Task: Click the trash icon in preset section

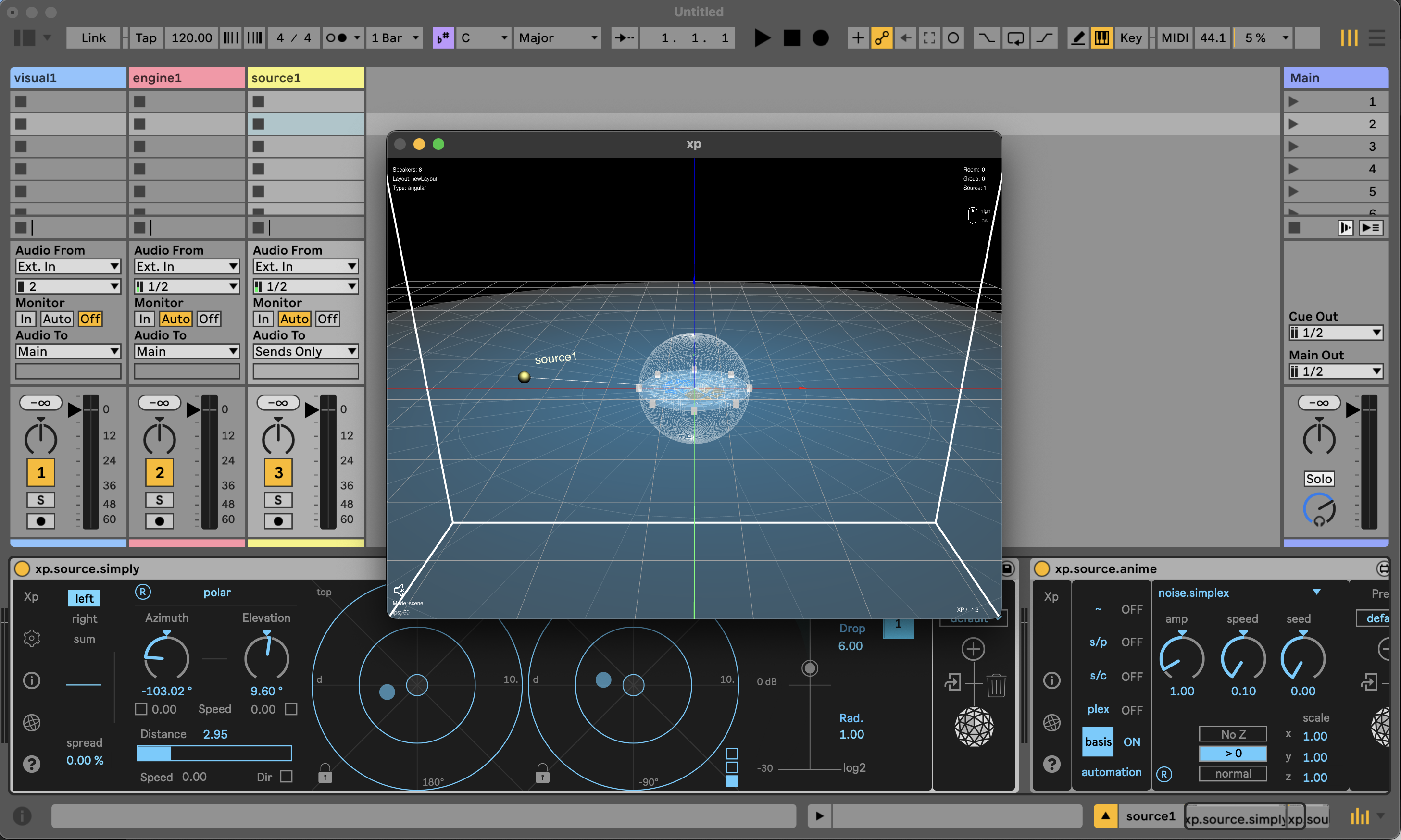Action: point(996,684)
